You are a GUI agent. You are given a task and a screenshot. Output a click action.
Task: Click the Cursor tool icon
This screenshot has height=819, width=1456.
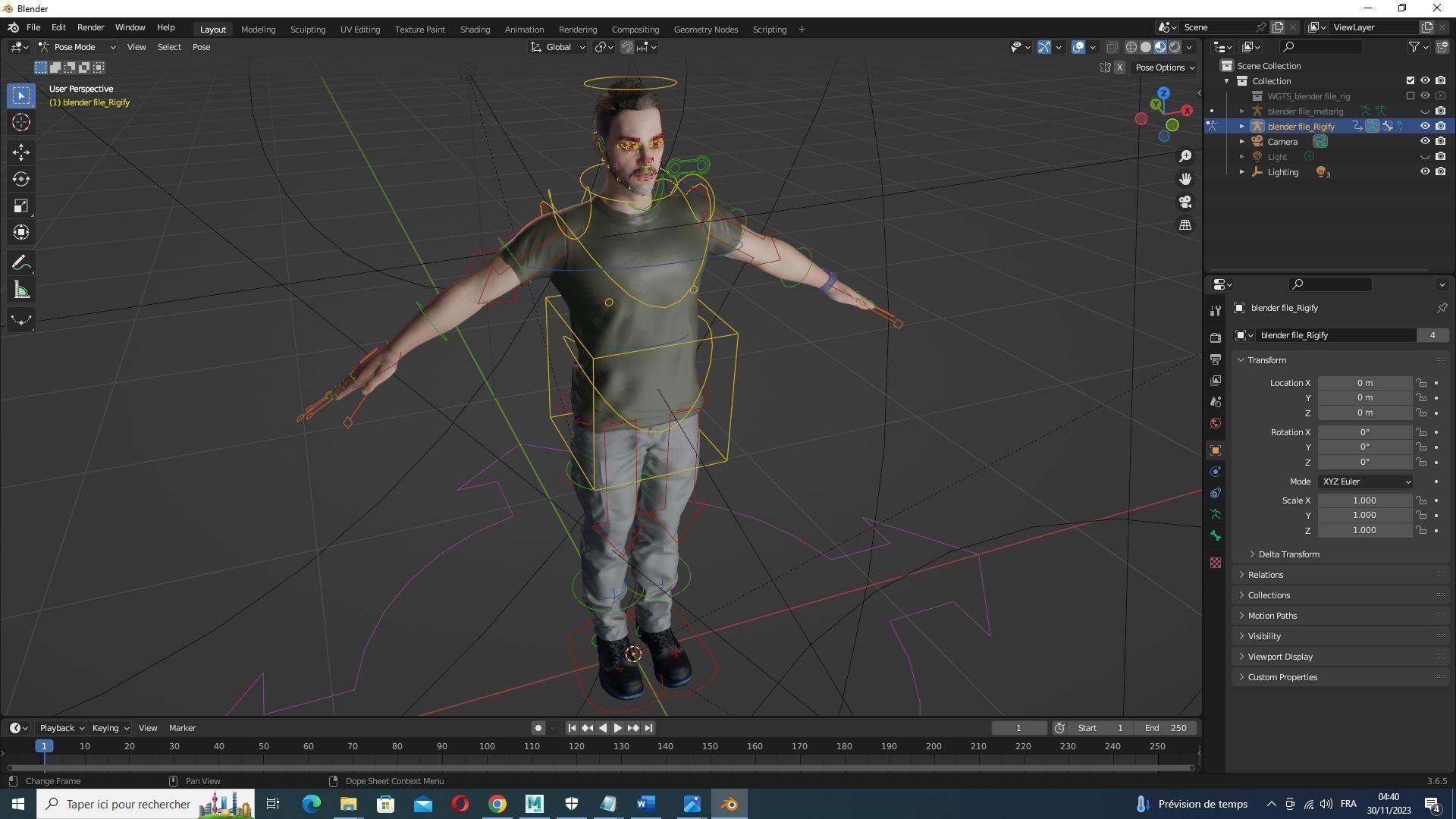pos(20,122)
